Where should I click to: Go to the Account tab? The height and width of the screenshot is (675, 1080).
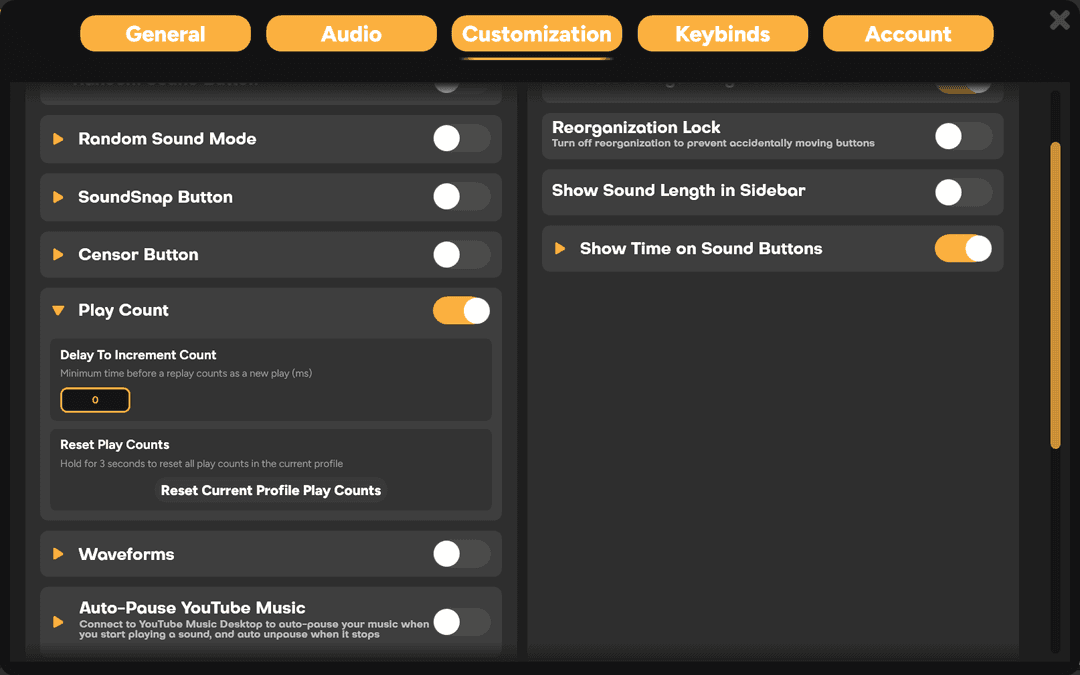pos(907,33)
